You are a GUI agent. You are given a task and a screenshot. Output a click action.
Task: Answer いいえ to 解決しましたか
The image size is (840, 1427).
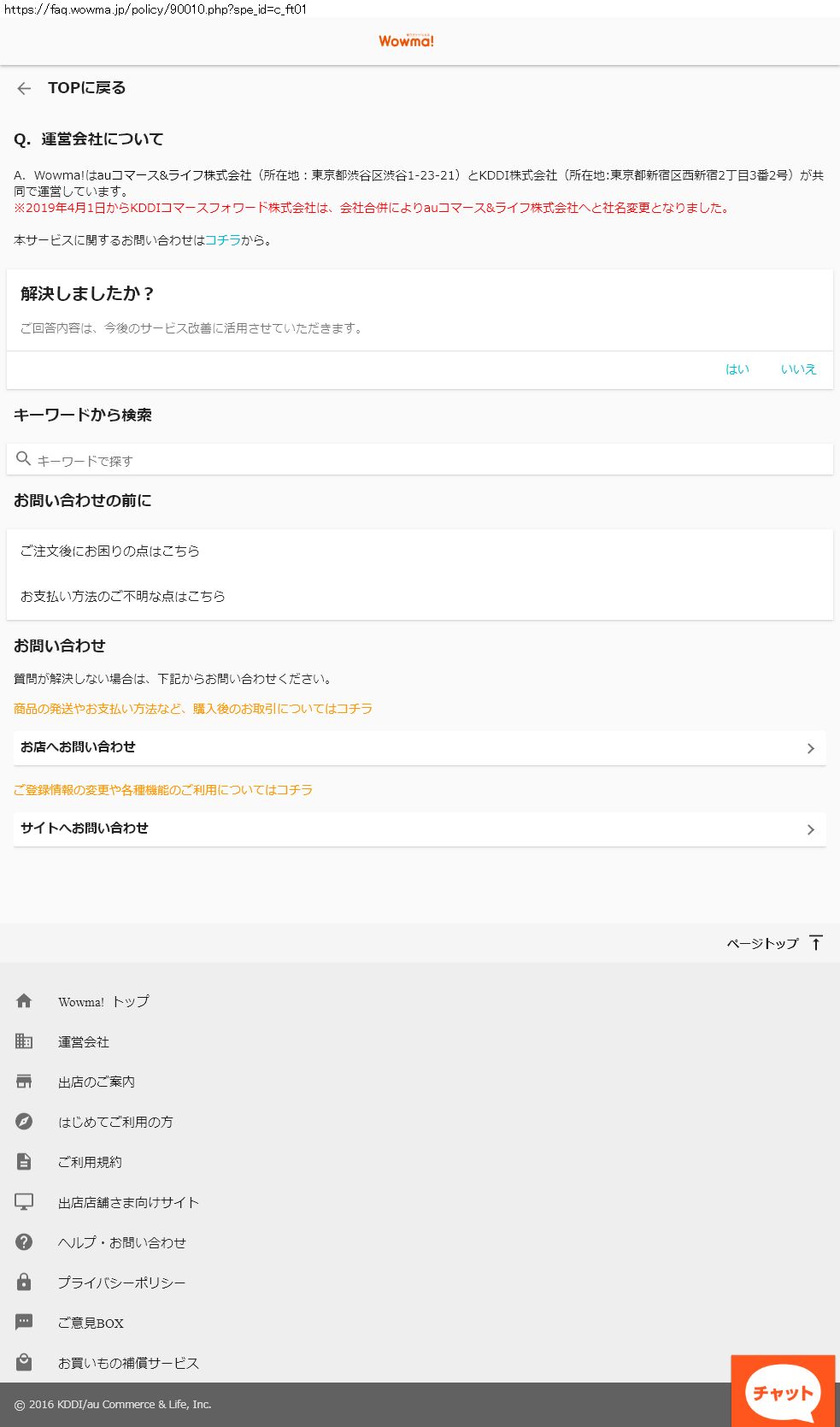pyautogui.click(x=798, y=369)
